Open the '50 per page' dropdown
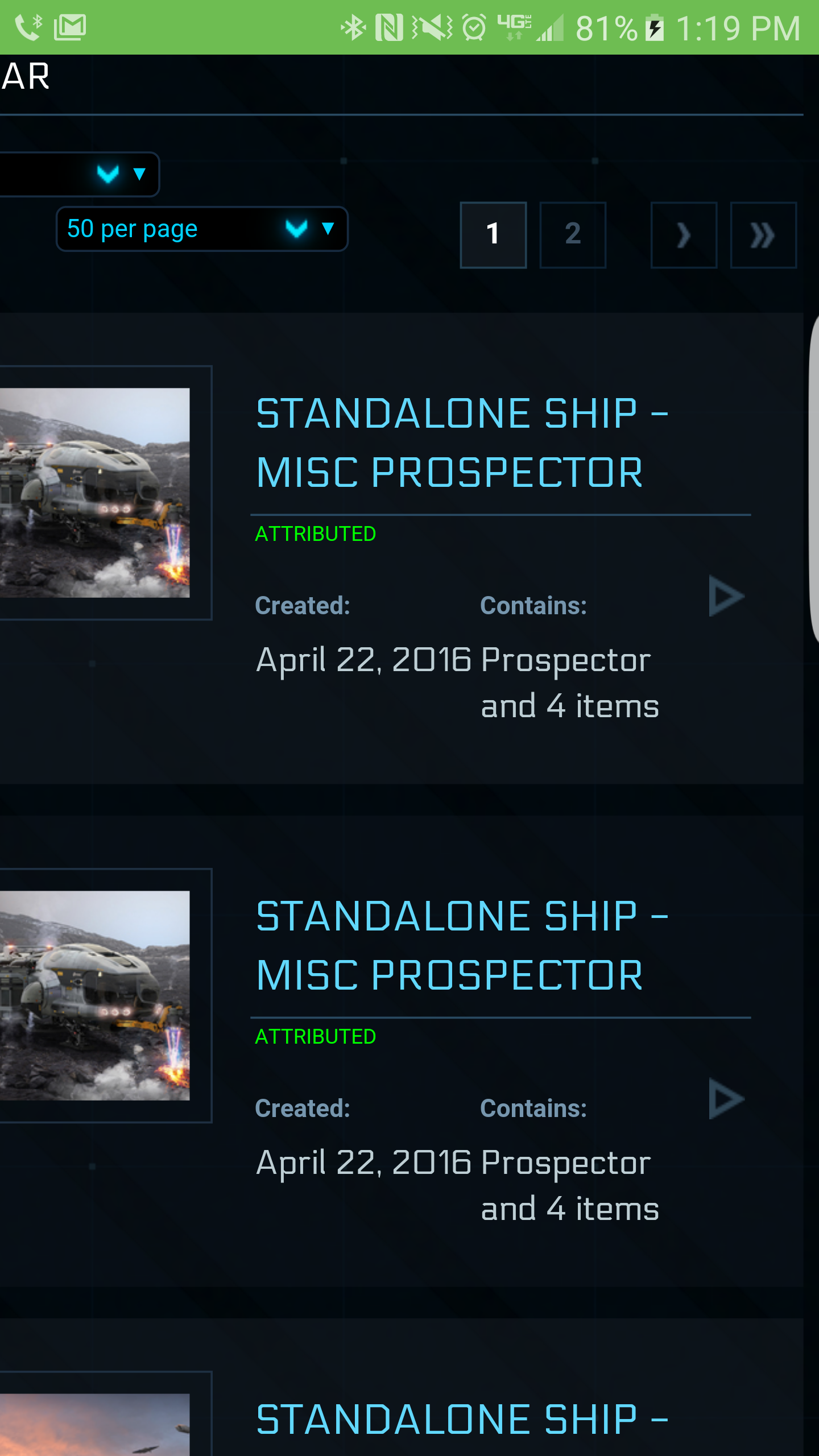 (202, 229)
